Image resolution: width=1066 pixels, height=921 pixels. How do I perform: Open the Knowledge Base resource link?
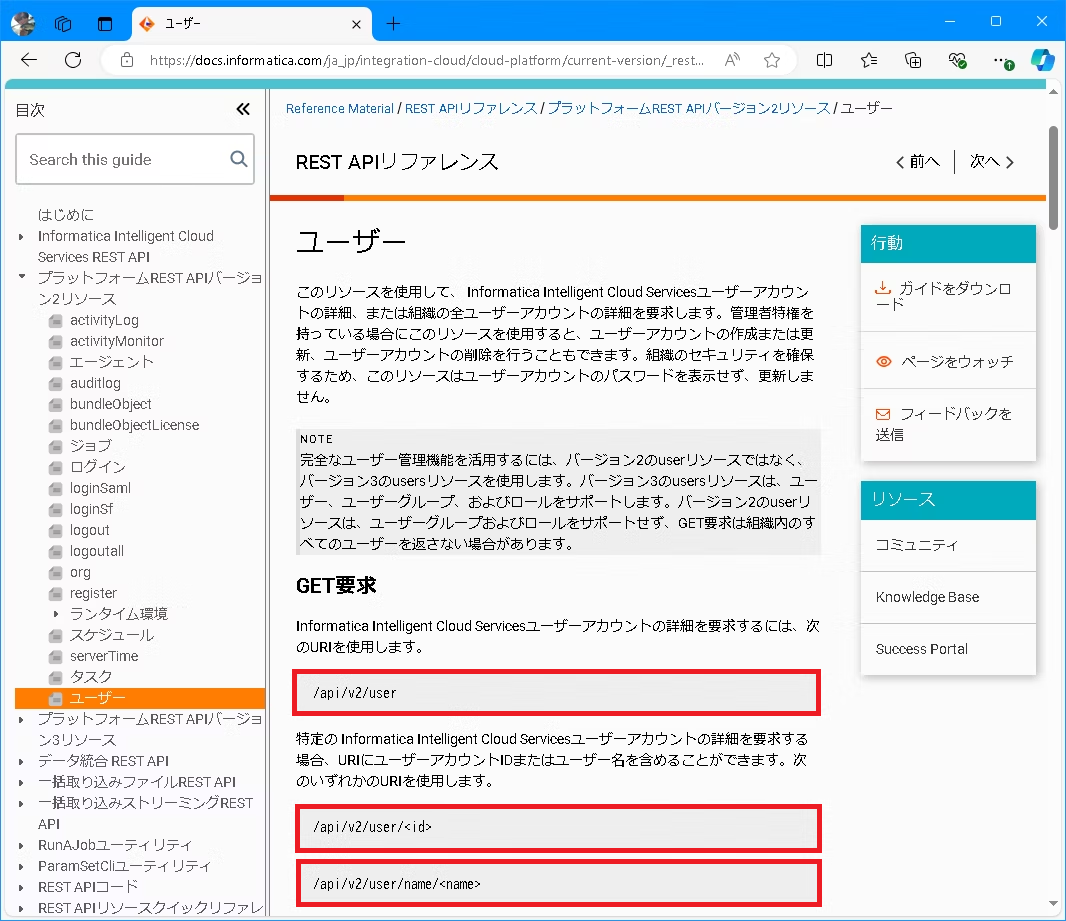coord(927,597)
